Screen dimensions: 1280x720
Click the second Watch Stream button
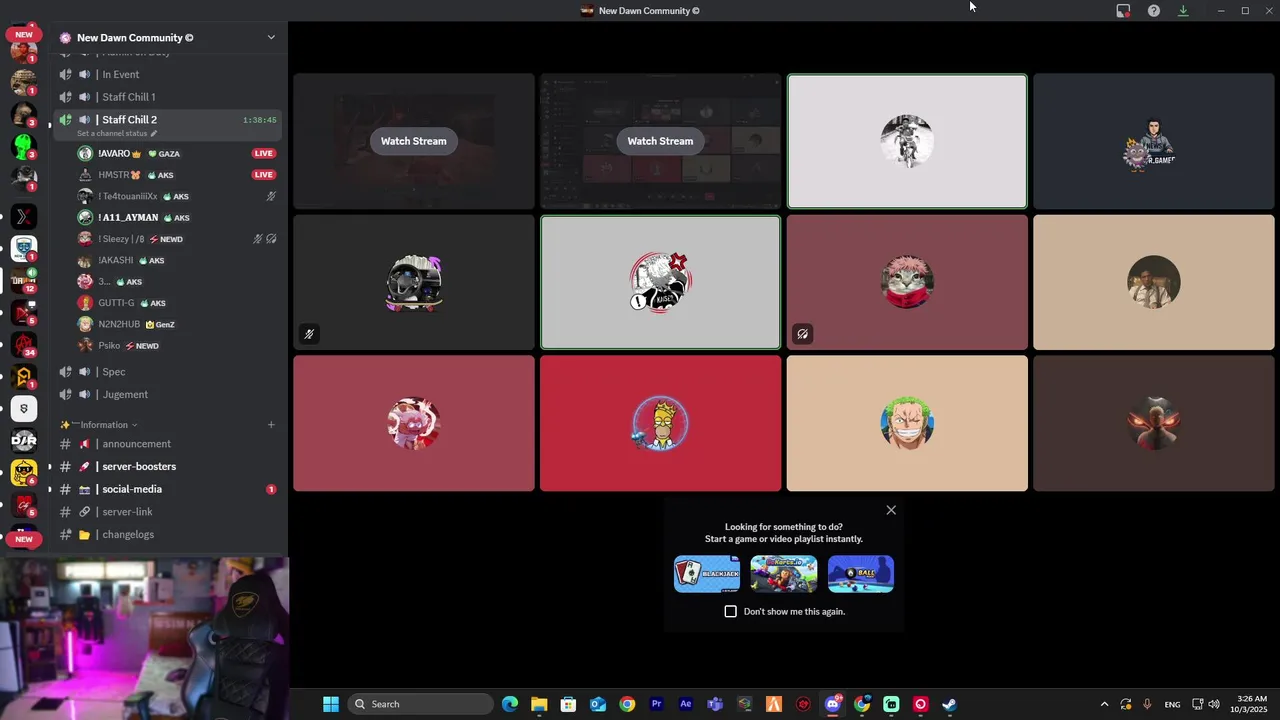(660, 141)
